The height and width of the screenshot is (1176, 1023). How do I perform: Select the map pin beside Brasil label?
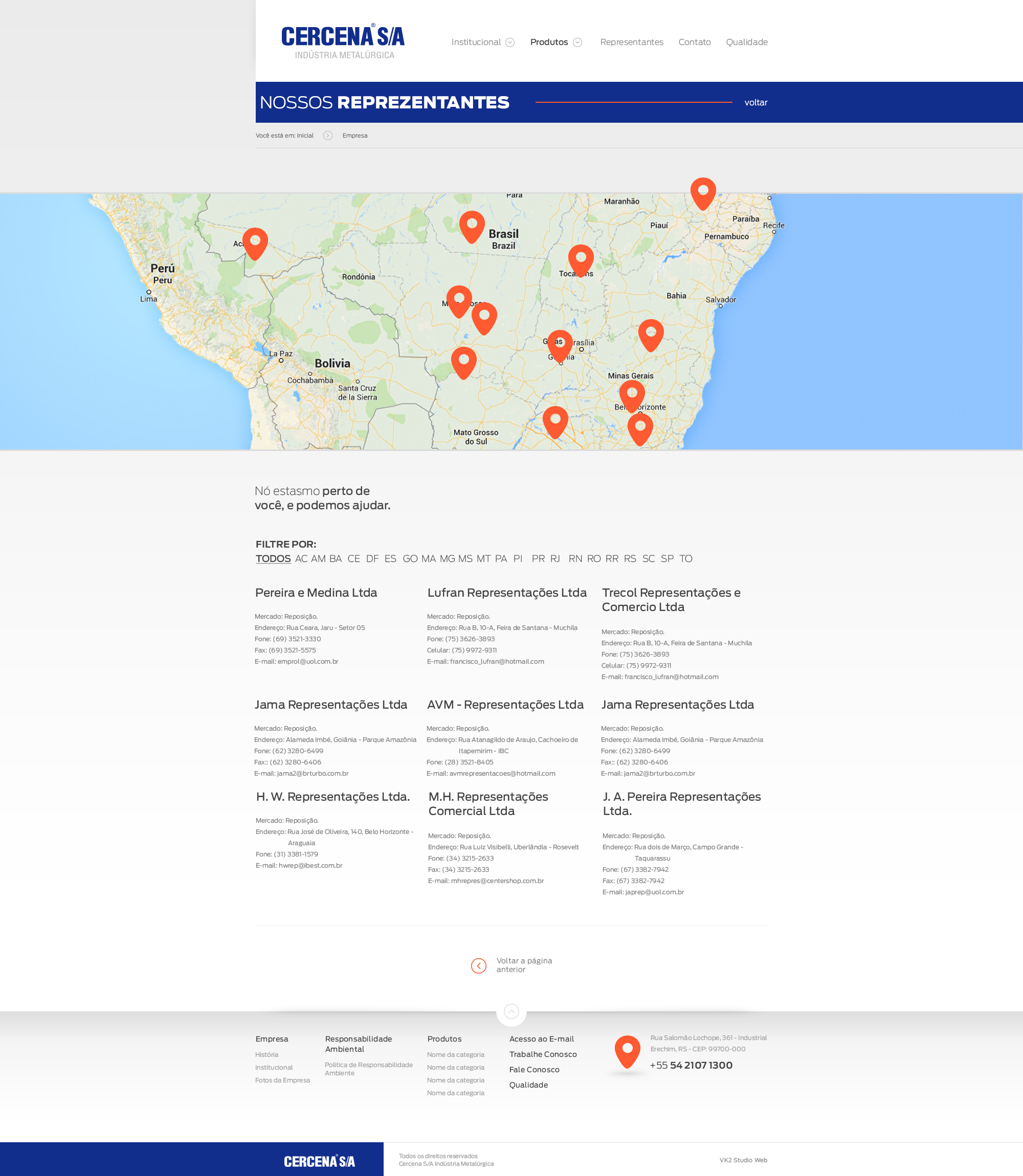click(472, 227)
